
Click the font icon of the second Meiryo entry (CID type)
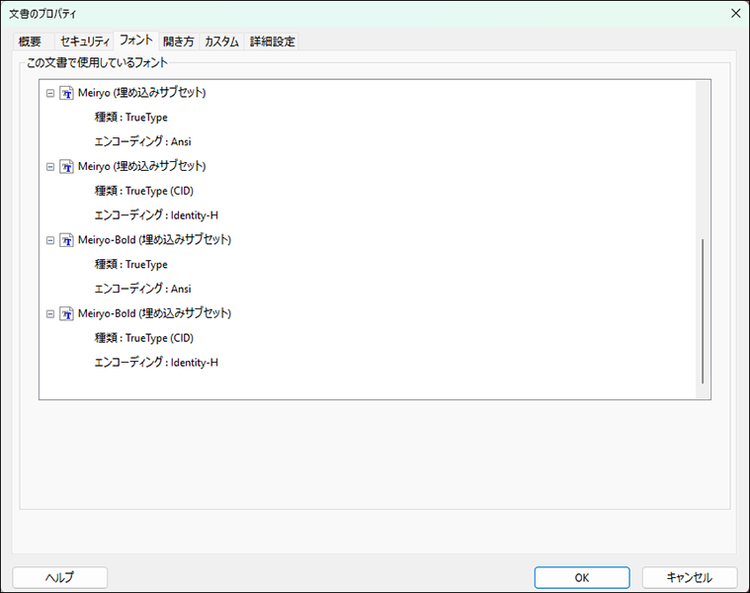click(66, 166)
